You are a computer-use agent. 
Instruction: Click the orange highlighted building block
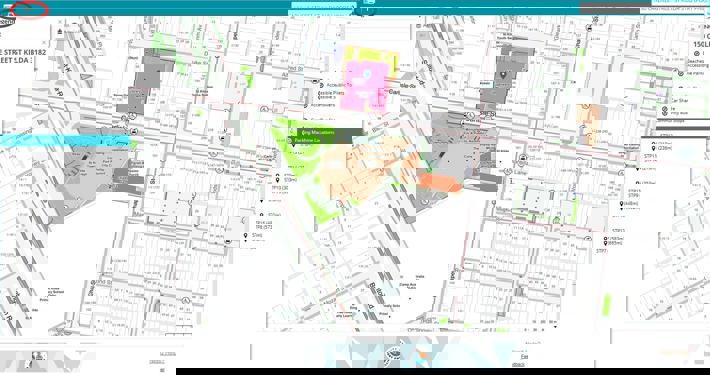[x=439, y=181]
